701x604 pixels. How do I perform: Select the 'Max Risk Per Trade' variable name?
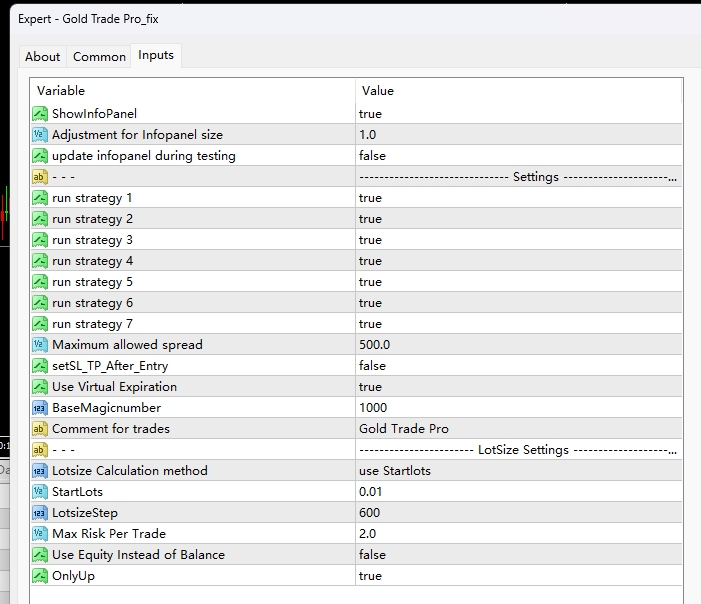coord(109,534)
